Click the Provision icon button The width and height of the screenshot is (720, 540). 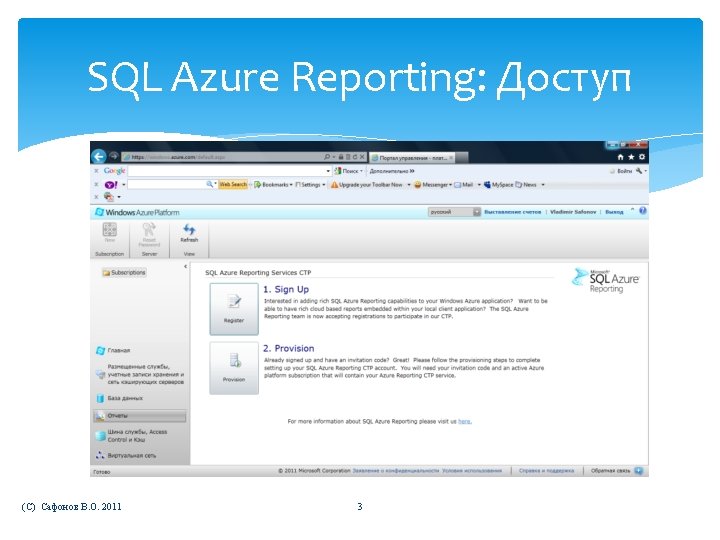click(x=234, y=368)
